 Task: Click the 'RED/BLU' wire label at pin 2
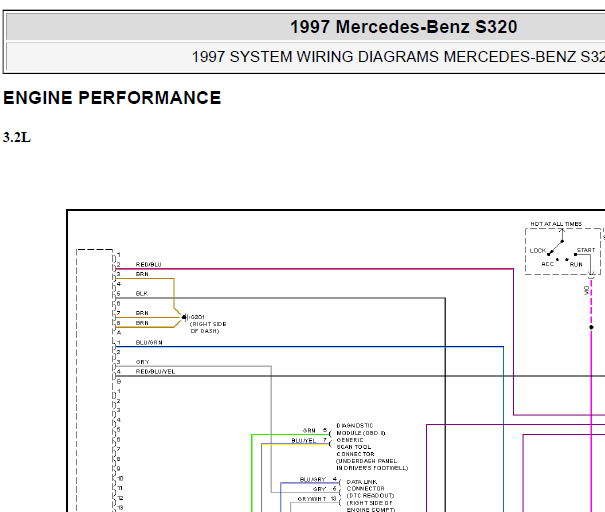point(148,264)
